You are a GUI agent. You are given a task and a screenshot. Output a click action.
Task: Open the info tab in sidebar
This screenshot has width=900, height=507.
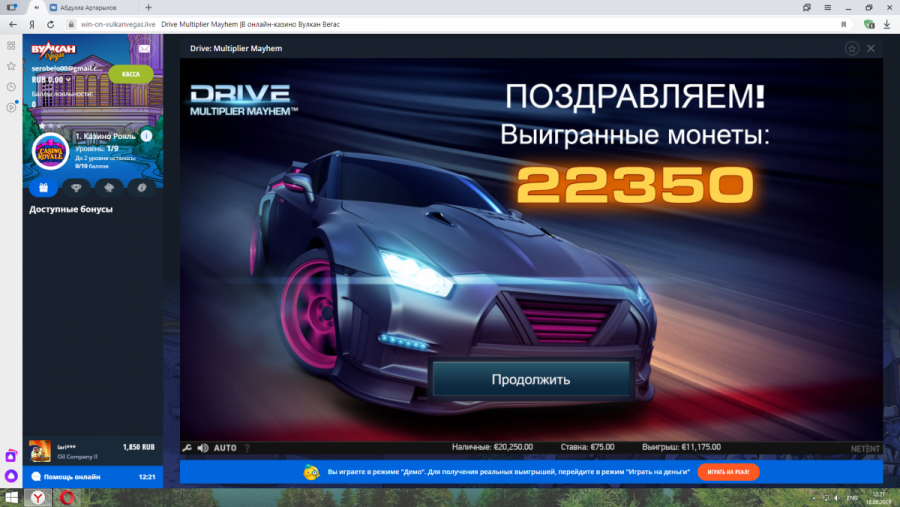tap(142, 187)
